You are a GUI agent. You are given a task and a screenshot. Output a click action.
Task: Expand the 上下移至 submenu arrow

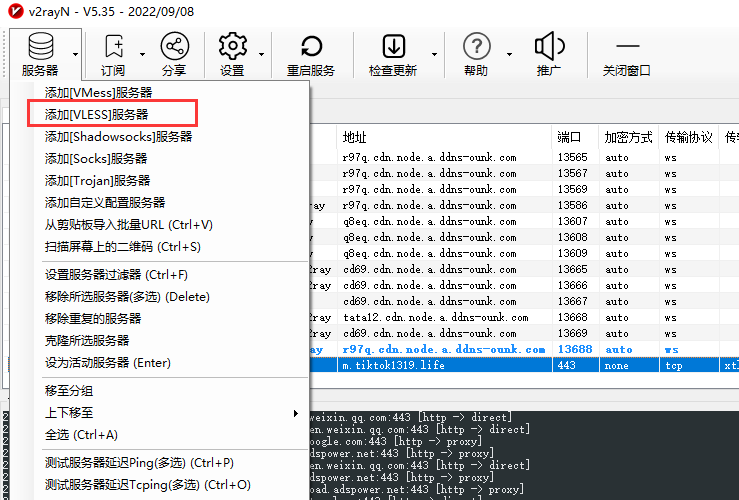295,413
